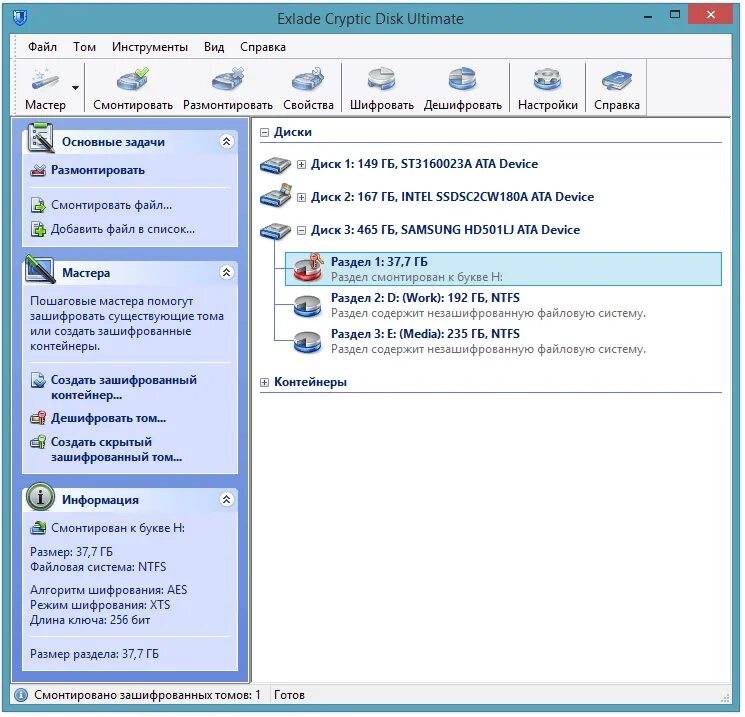Click Размонтировать link in Основные задачи
Screen dimensions: 745x717
pyautogui.click(x=98, y=170)
